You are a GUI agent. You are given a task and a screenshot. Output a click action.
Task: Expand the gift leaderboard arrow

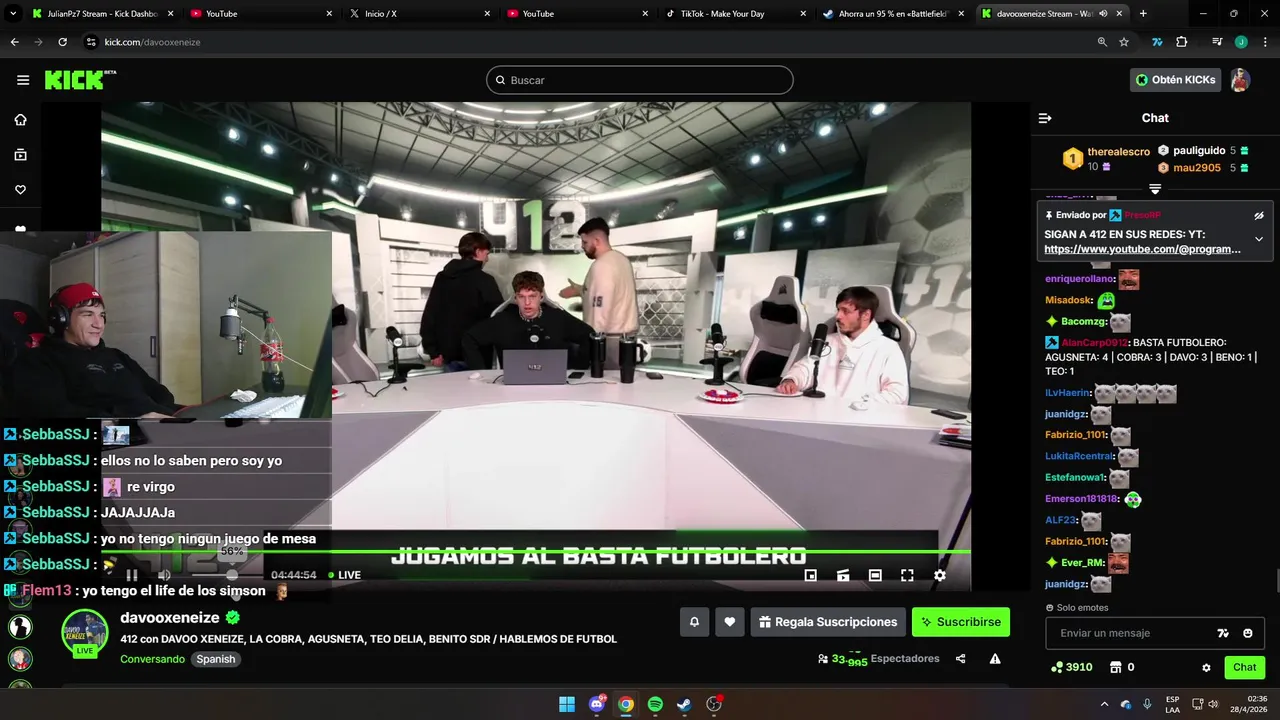pyautogui.click(x=1155, y=189)
